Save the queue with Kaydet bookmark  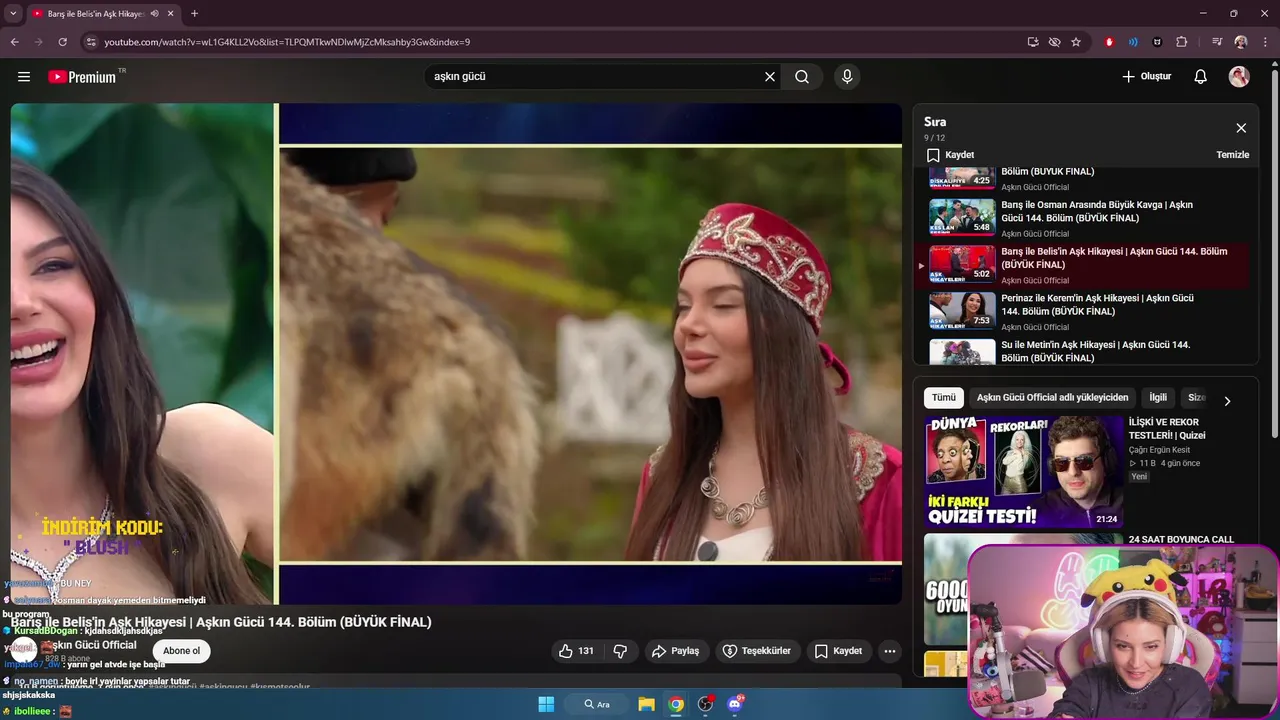click(x=950, y=155)
